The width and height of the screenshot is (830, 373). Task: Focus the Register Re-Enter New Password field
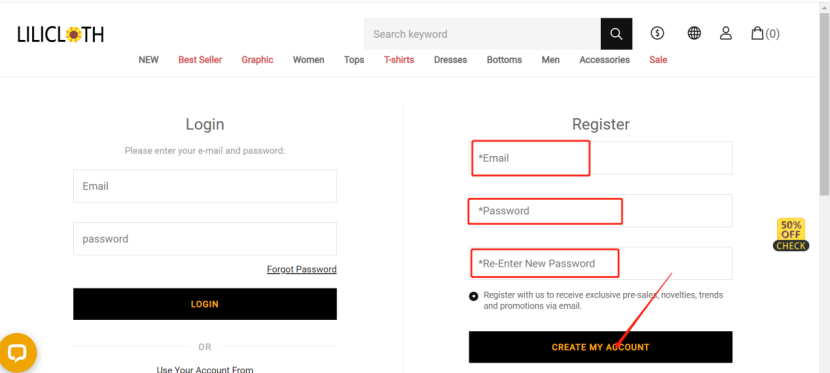(600, 263)
